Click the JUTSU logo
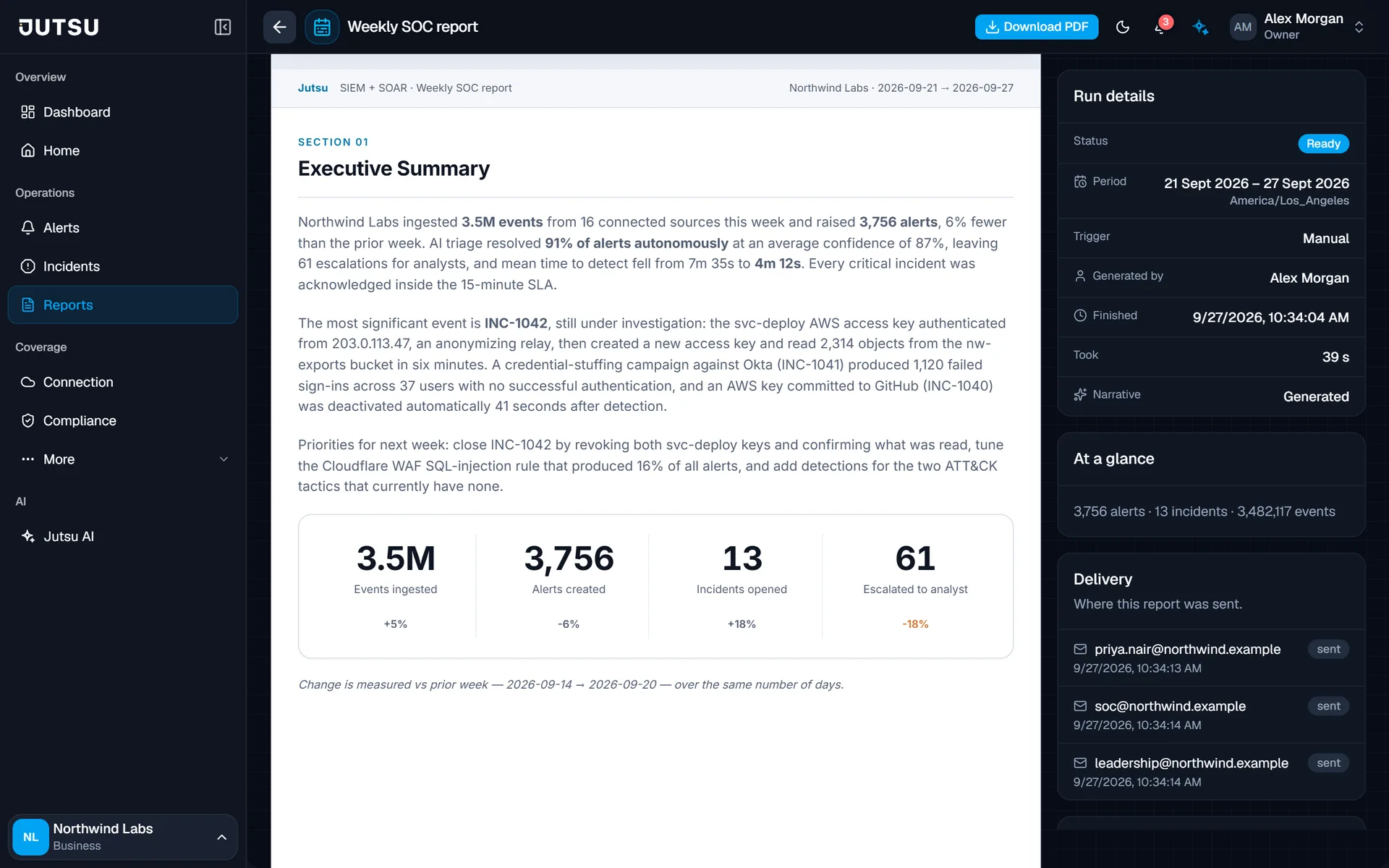Viewport: 1389px width, 868px height. (59, 27)
